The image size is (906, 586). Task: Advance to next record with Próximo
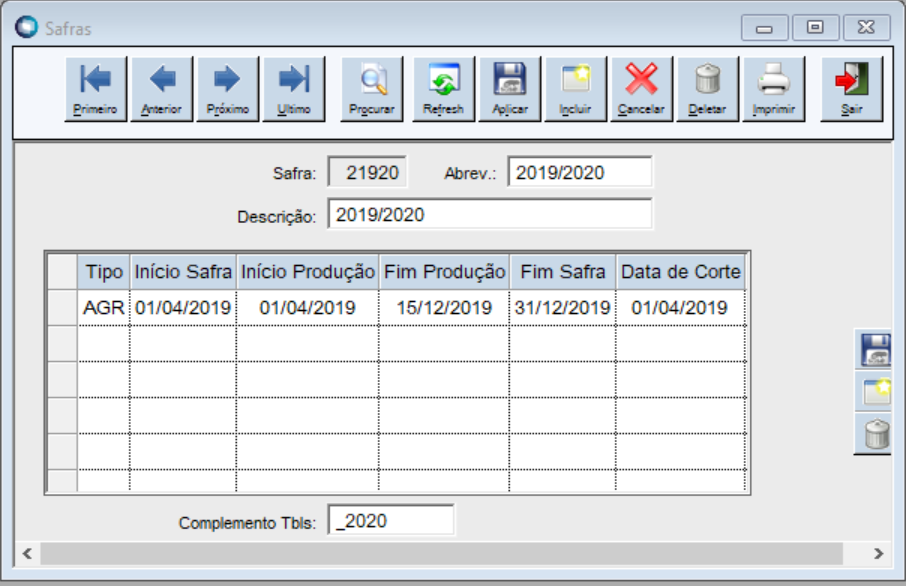click(x=228, y=89)
